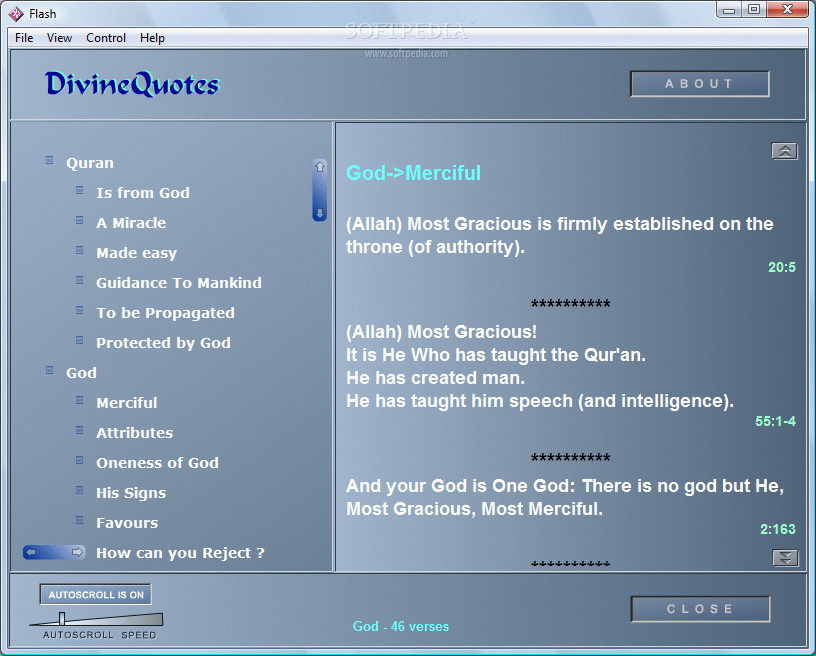This screenshot has height=656, width=816.
Task: Select the God category
Action: click(x=81, y=373)
